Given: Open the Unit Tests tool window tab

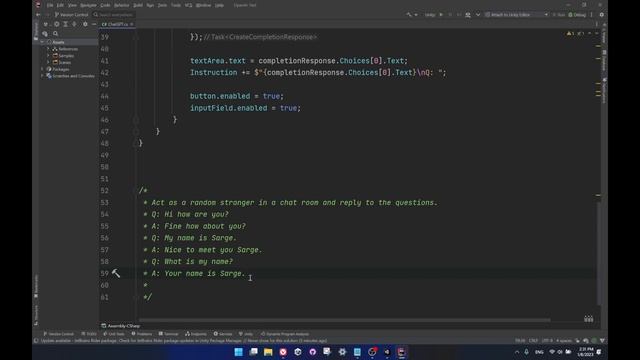Looking at the screenshot, I should tap(113, 334).
